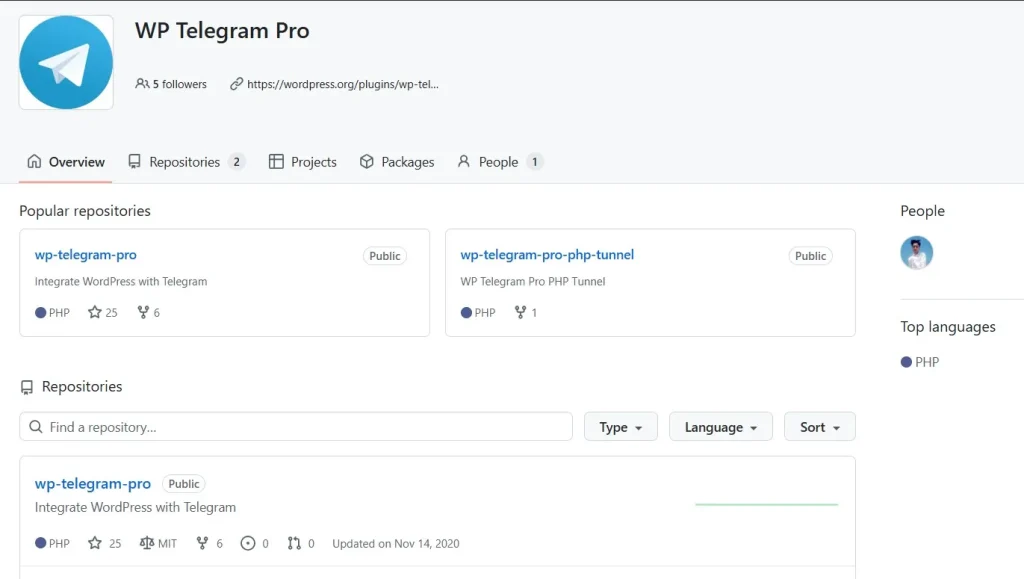Switch to the Repositories tab

(186, 162)
